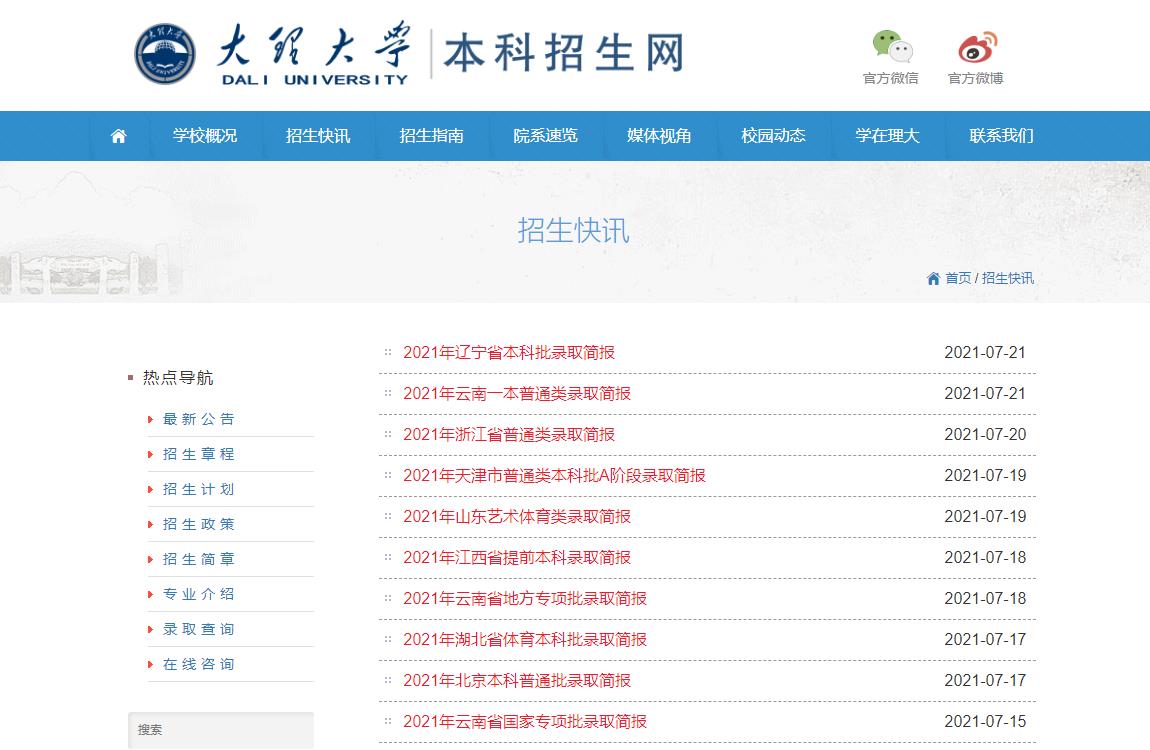Click the red arrow beside 招生政策
The width and height of the screenshot is (1150, 750).
(x=150, y=525)
